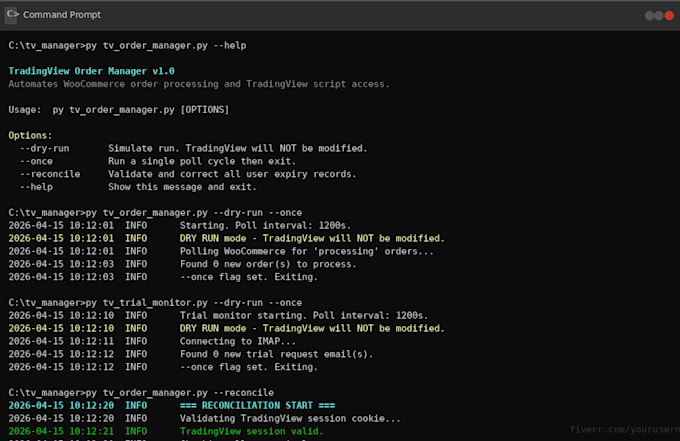Click the 'Connecting to IMAP...' log message
The image size is (680, 441).
click(x=238, y=341)
